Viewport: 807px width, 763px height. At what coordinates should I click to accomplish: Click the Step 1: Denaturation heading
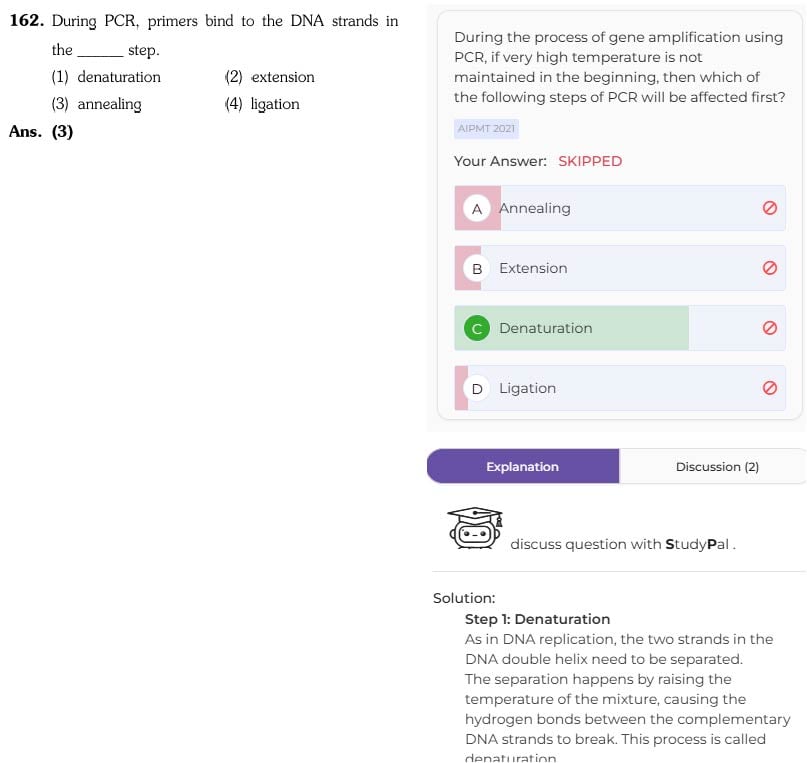(x=537, y=619)
